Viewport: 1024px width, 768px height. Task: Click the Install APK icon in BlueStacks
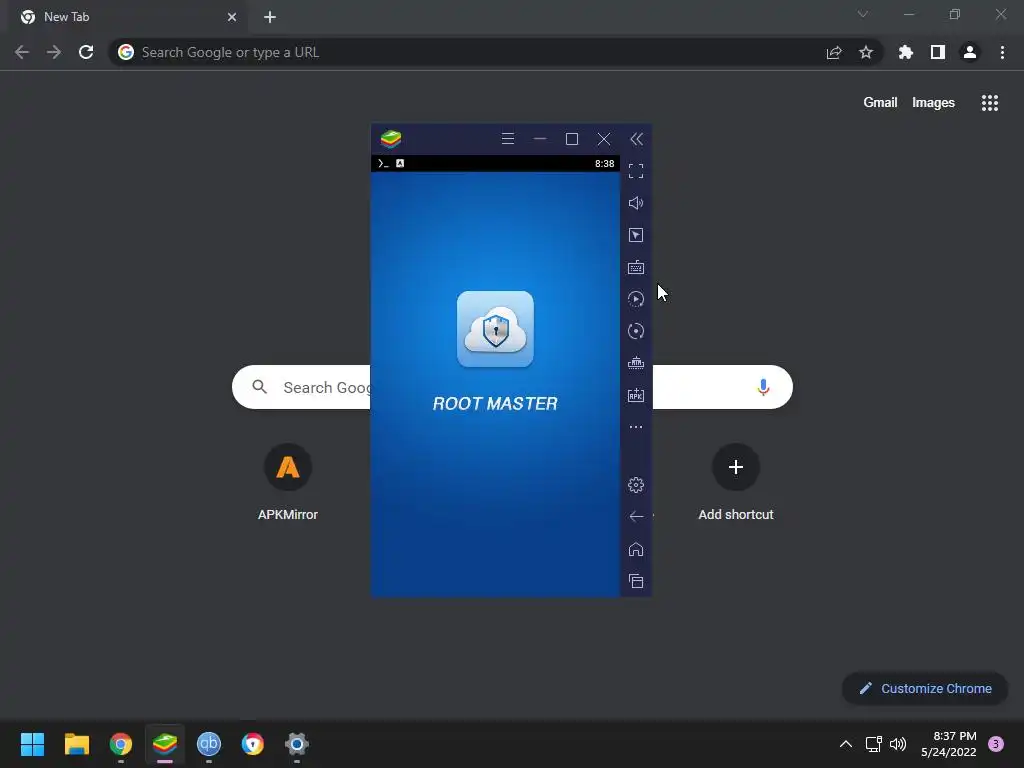635,395
